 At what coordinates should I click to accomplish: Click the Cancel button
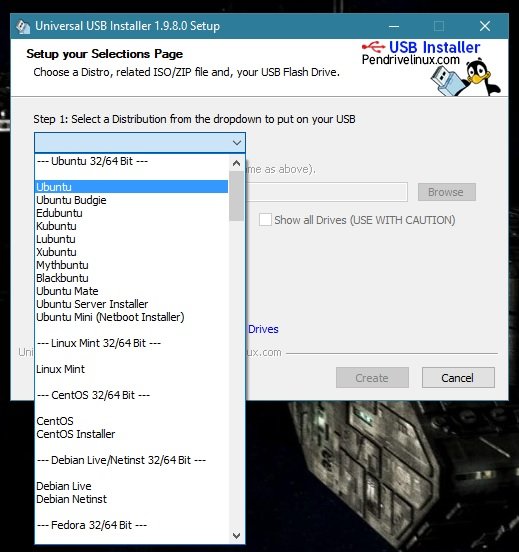coord(458,378)
